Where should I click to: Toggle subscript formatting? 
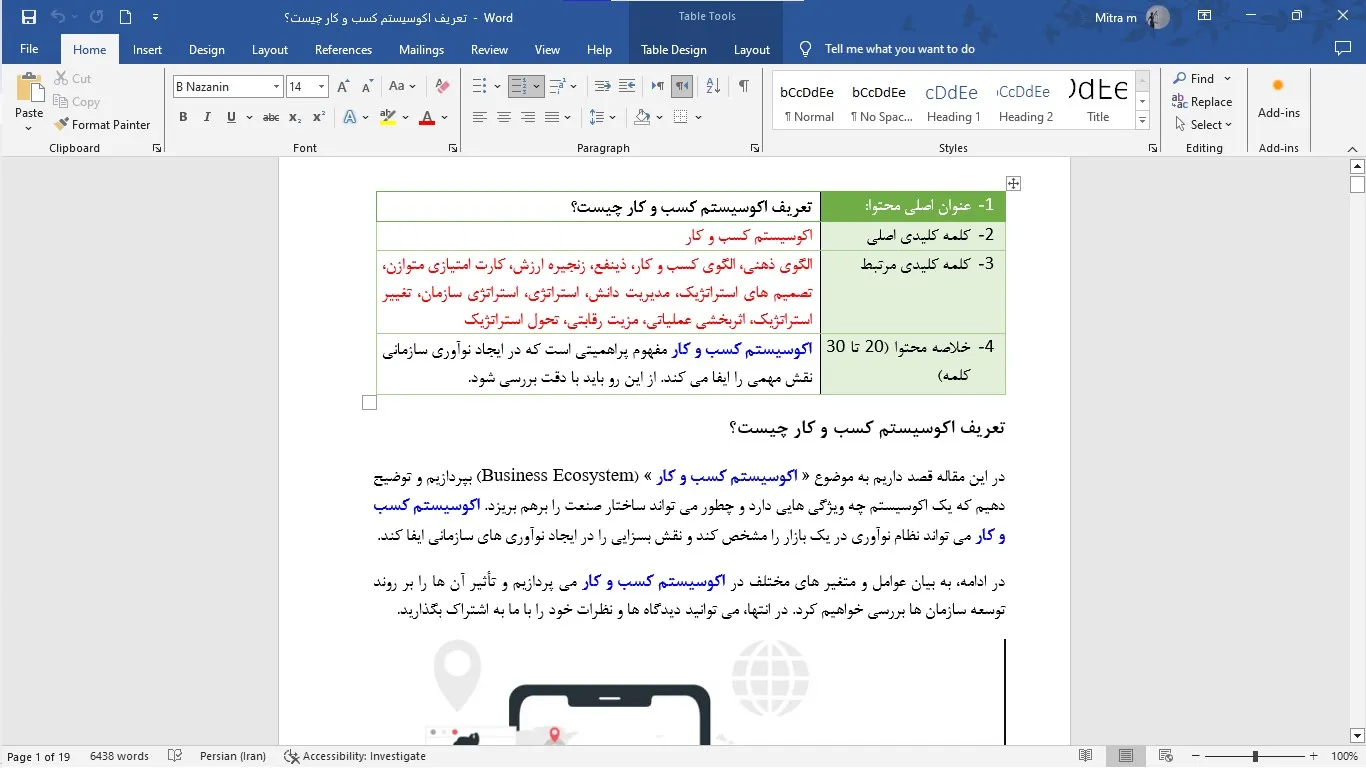(295, 117)
